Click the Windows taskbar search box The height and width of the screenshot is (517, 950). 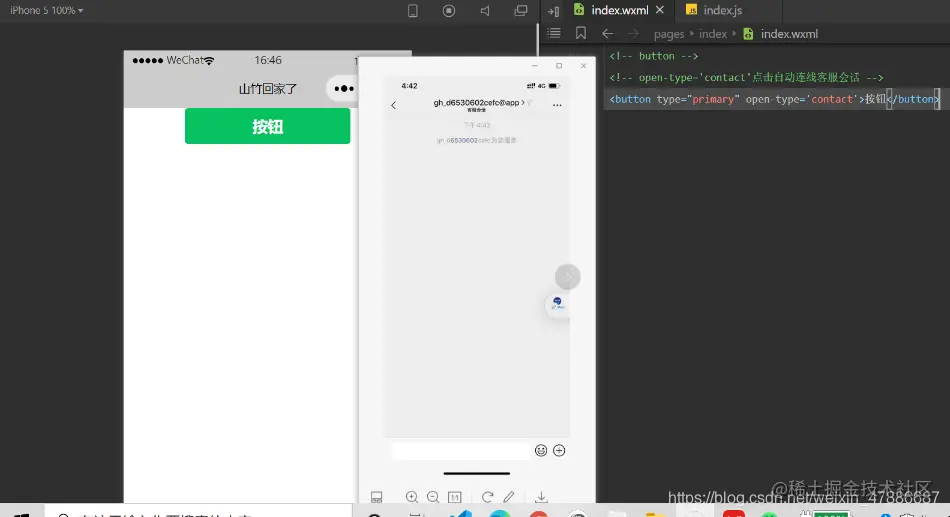[x=199, y=512]
